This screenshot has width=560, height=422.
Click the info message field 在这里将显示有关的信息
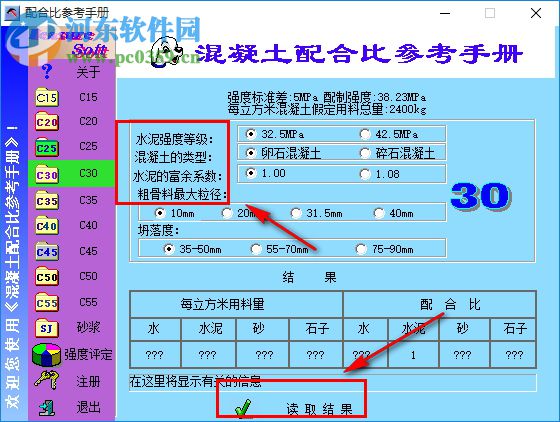pos(332,382)
